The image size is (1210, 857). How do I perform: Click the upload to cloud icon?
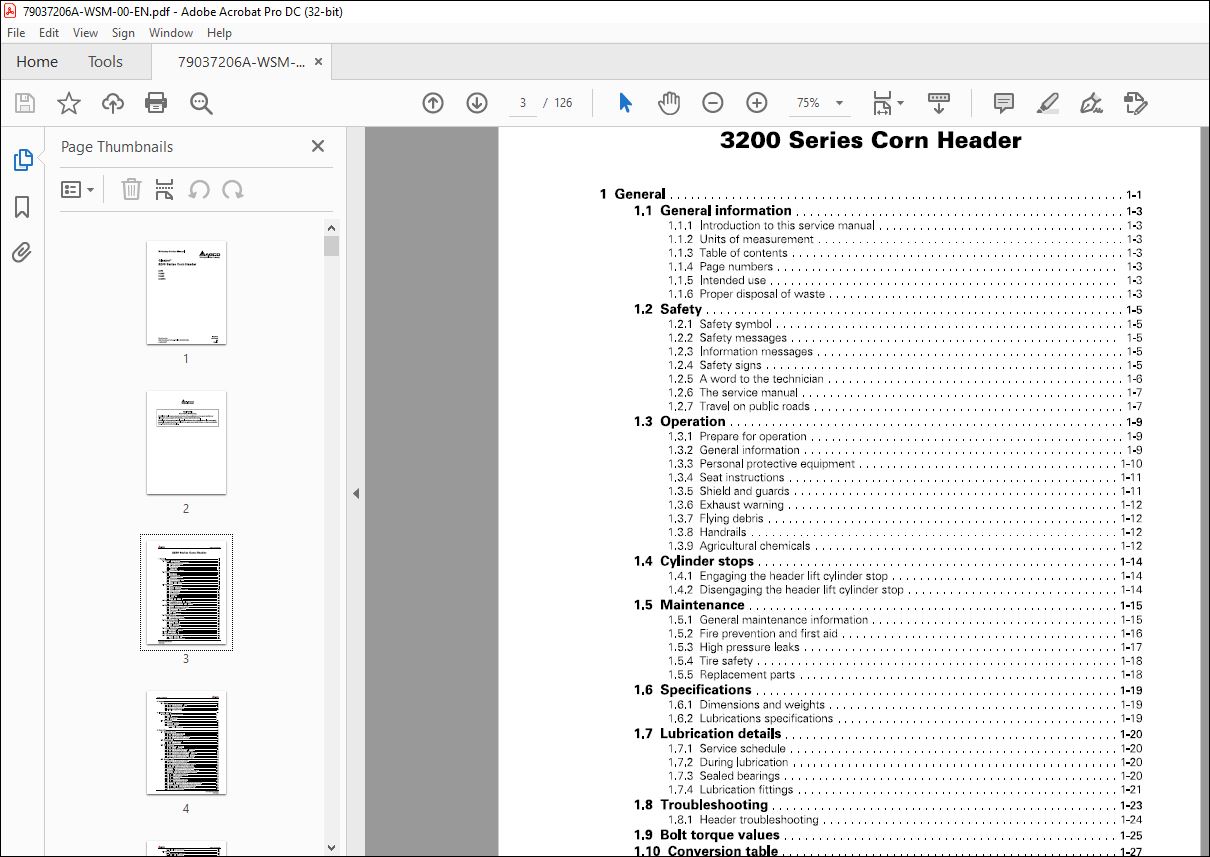(113, 103)
